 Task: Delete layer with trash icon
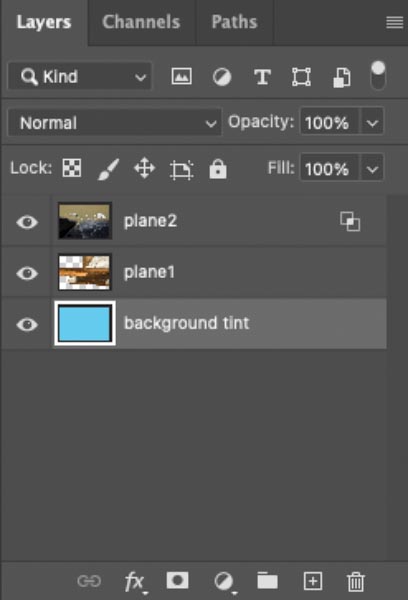click(x=356, y=582)
